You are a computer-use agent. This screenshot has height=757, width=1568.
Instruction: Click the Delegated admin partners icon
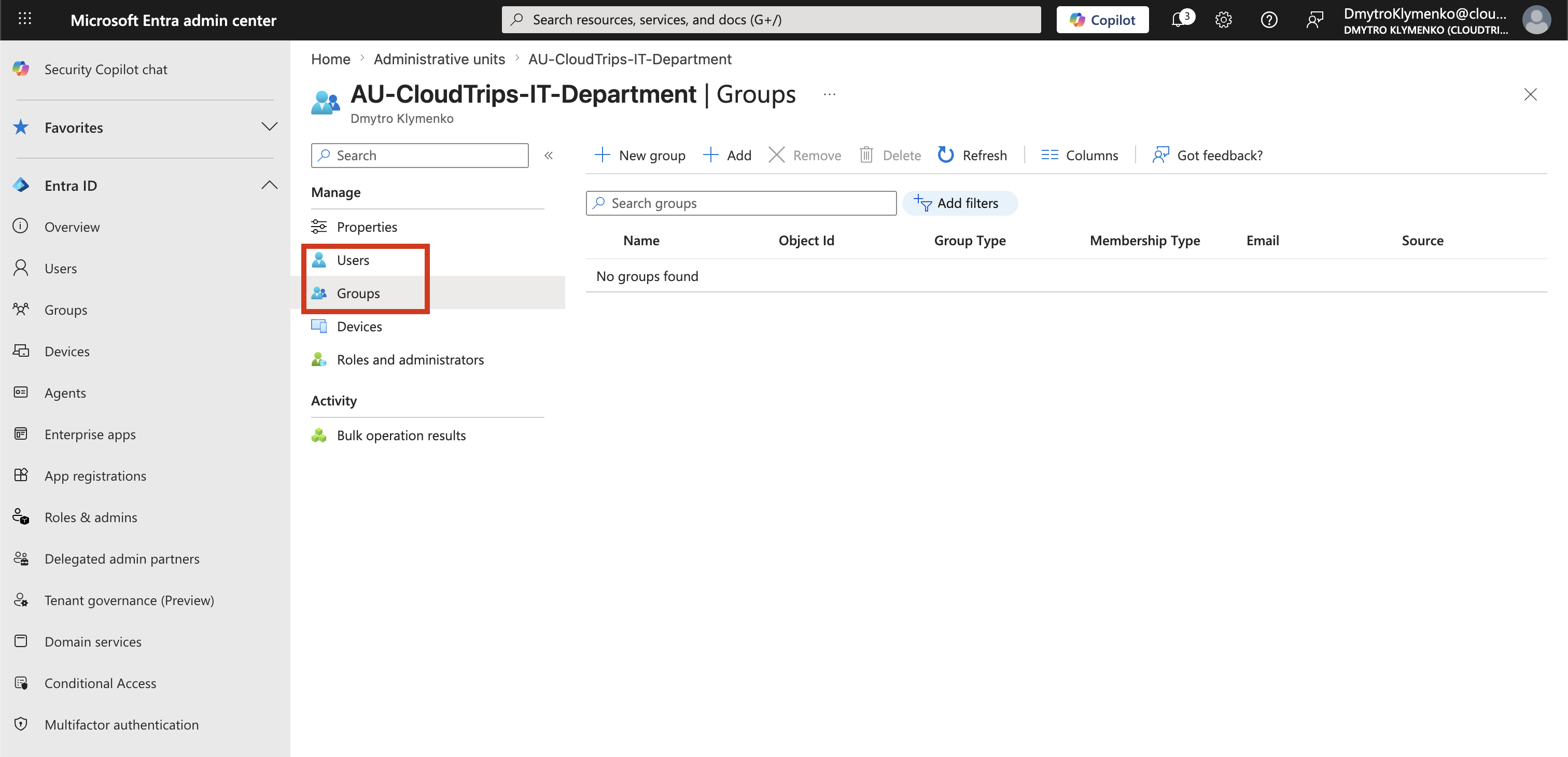point(21,558)
